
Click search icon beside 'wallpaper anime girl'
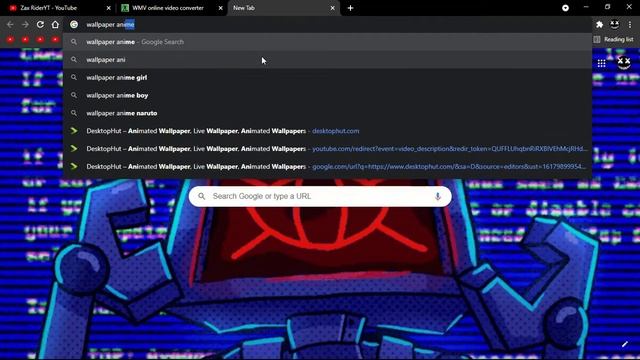click(x=74, y=78)
